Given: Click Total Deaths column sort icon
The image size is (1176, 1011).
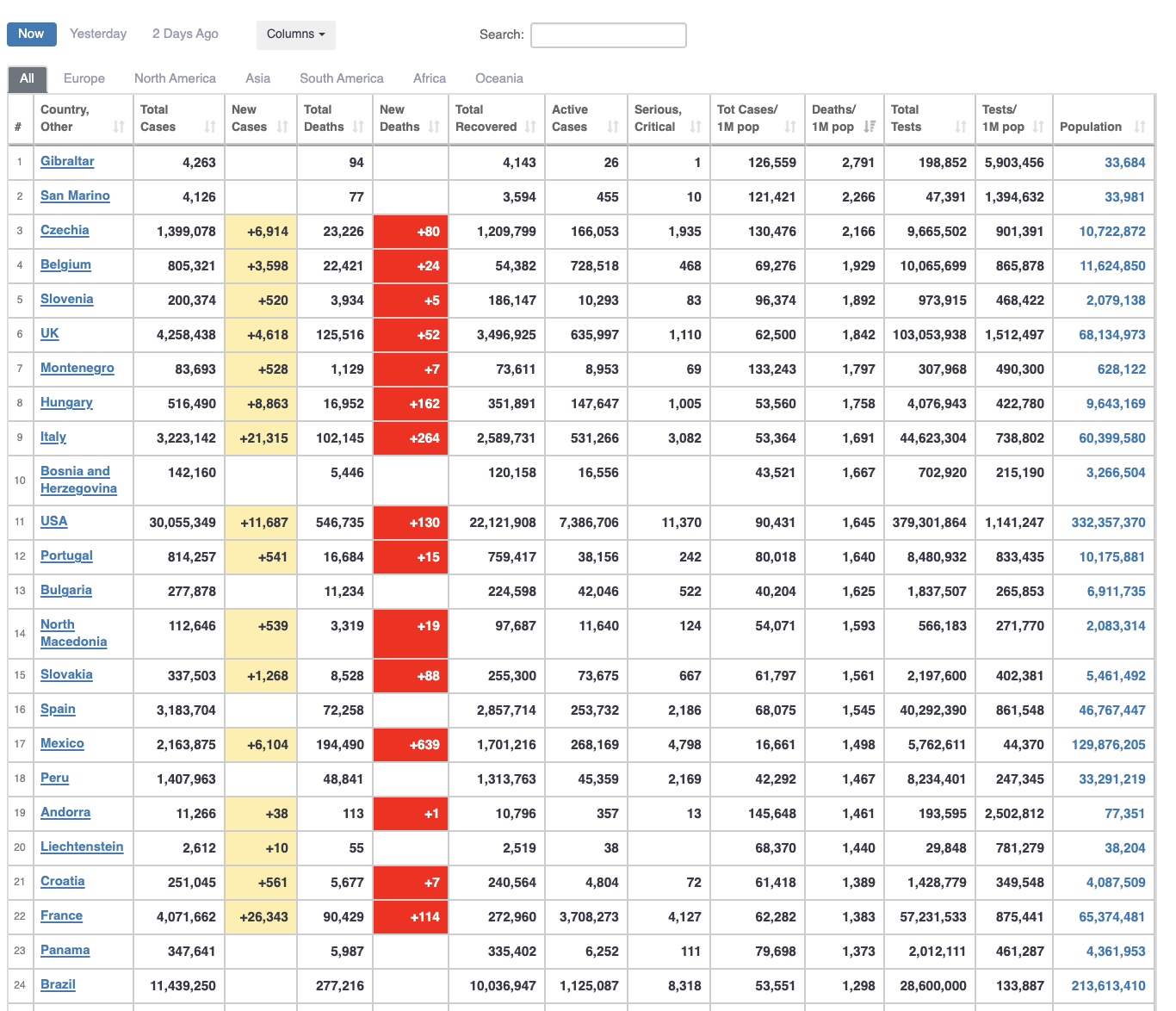Looking at the screenshot, I should [x=358, y=127].
